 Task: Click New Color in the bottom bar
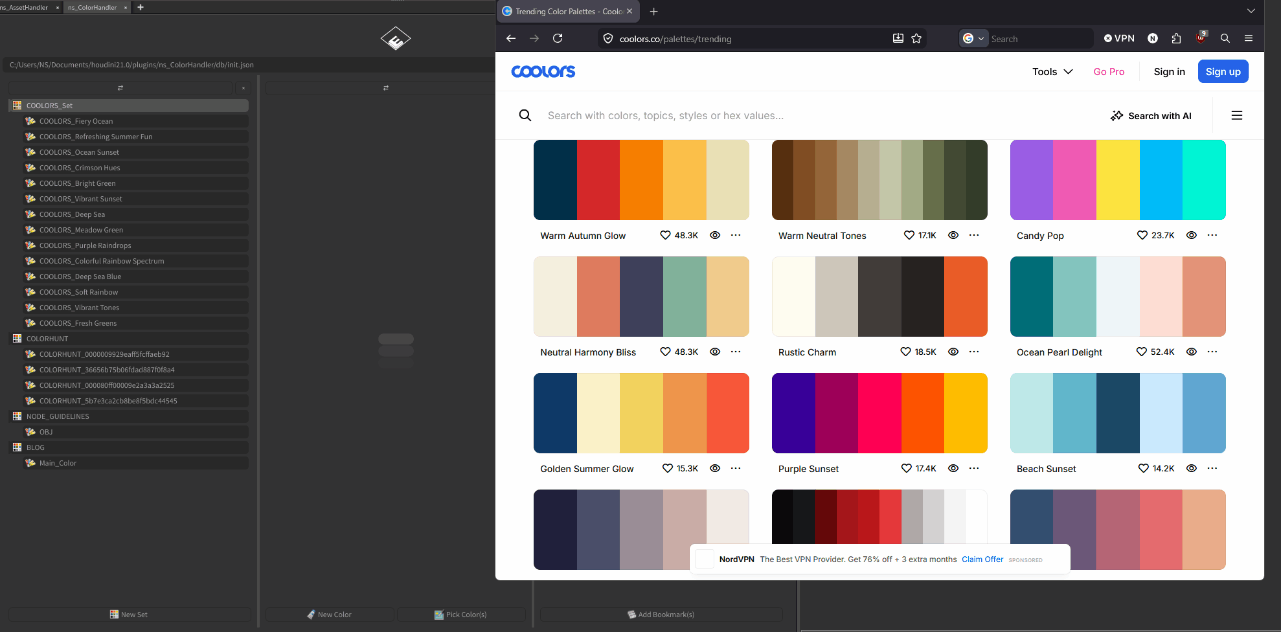coord(329,614)
